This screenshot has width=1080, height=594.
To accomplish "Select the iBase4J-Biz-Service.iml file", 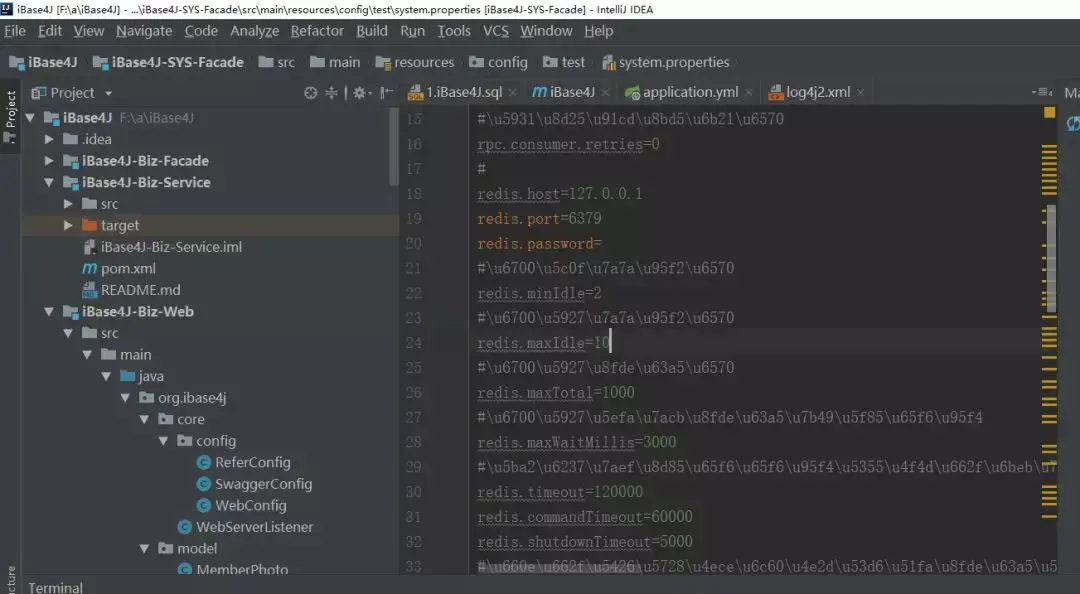I will [162, 247].
